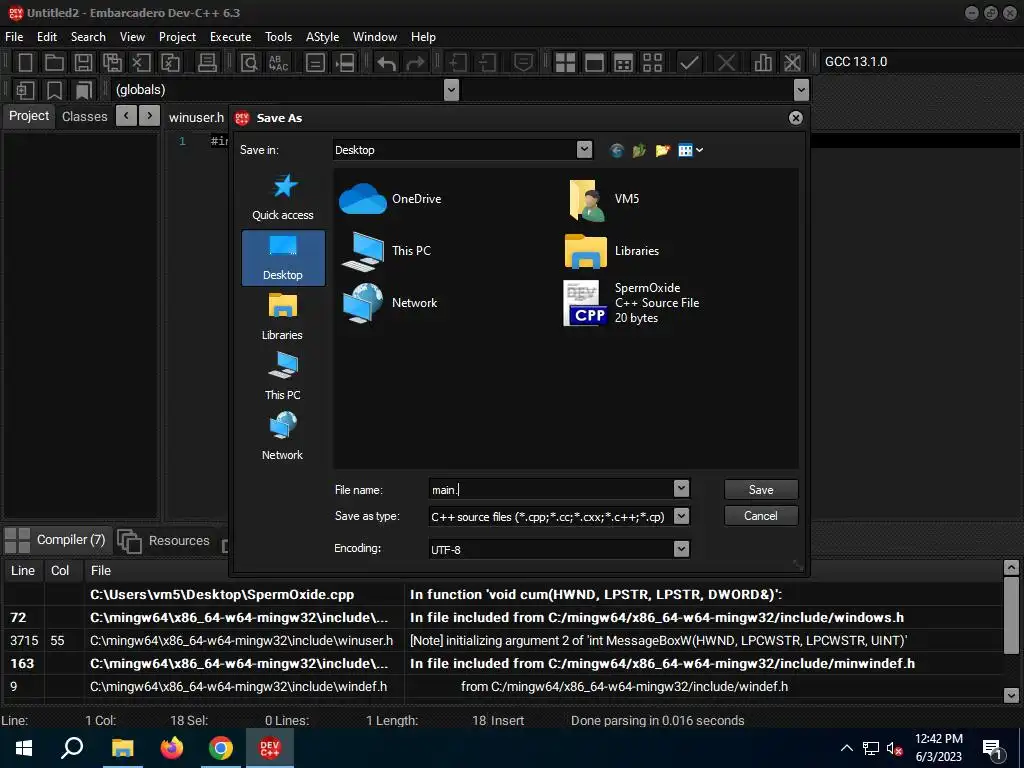
Task: Click the Print toolbar icon
Action: [207, 62]
